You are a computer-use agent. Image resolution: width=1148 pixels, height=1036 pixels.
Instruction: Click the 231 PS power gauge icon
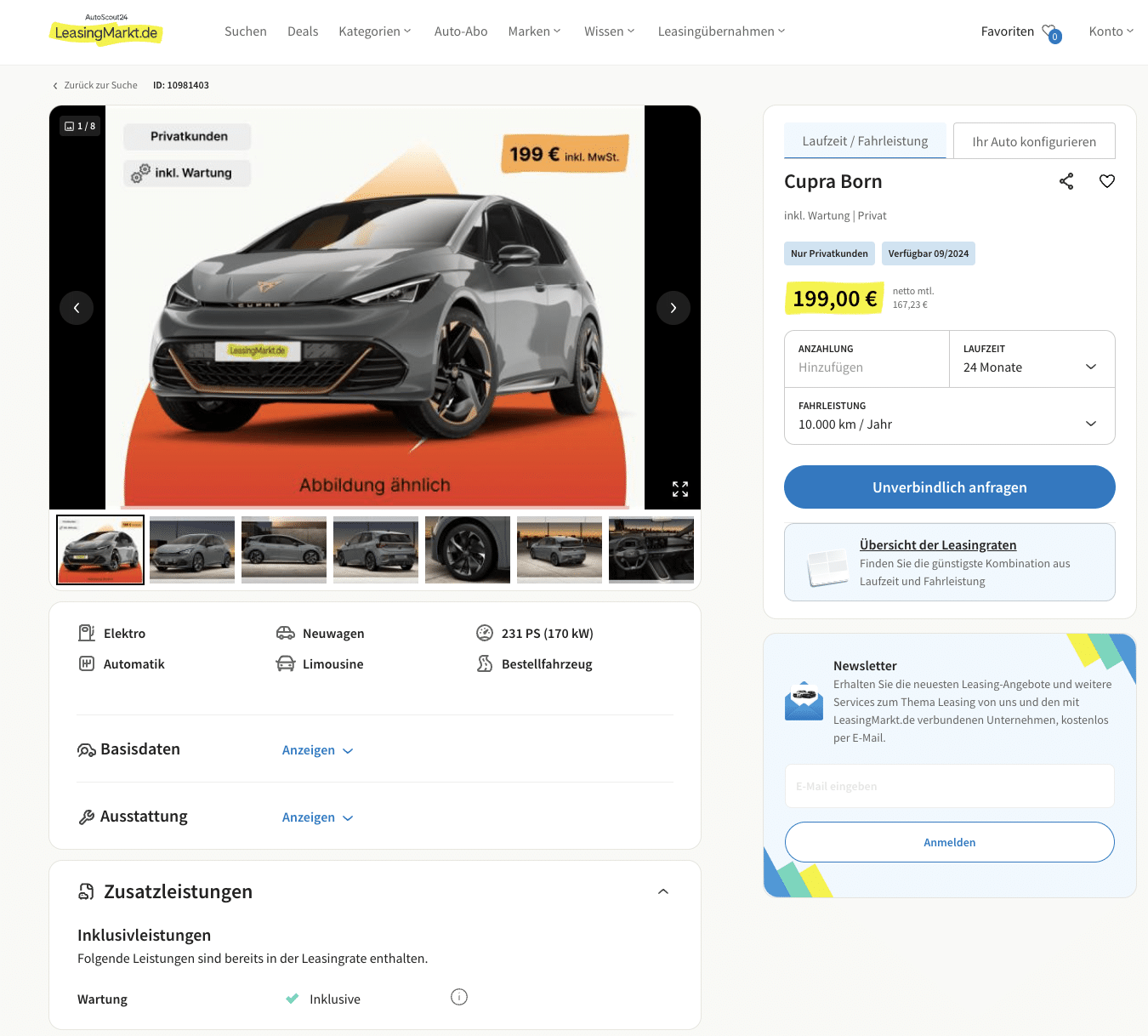pos(485,633)
